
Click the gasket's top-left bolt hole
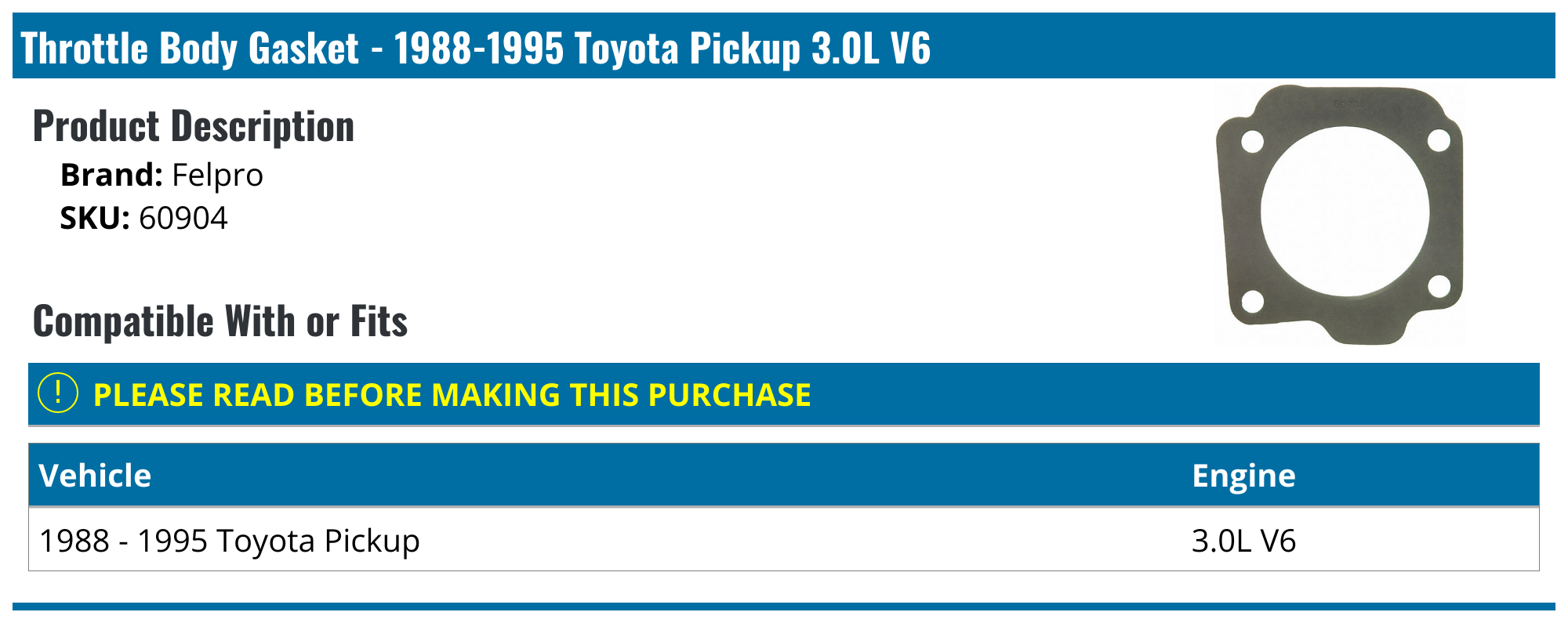(x=1252, y=143)
